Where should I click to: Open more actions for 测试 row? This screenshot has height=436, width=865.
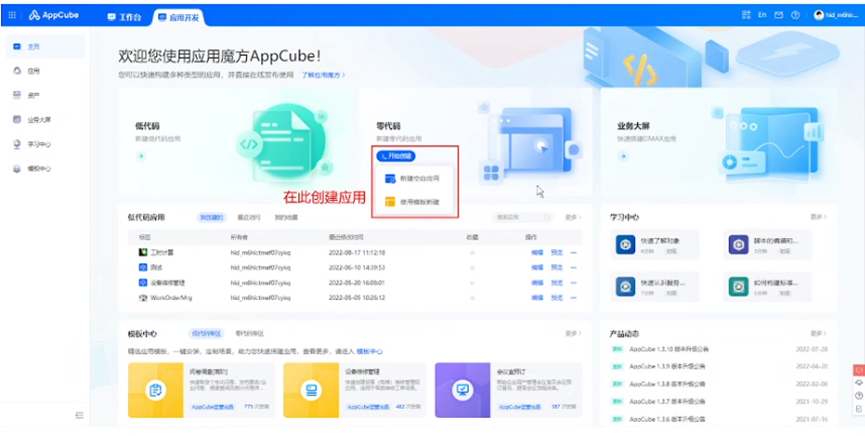coord(574,268)
